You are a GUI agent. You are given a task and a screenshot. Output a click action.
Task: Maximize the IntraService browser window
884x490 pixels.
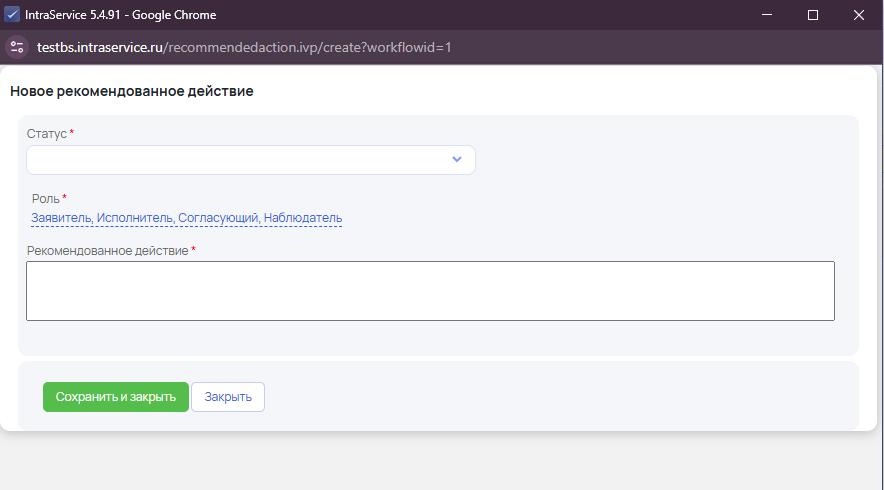813,15
